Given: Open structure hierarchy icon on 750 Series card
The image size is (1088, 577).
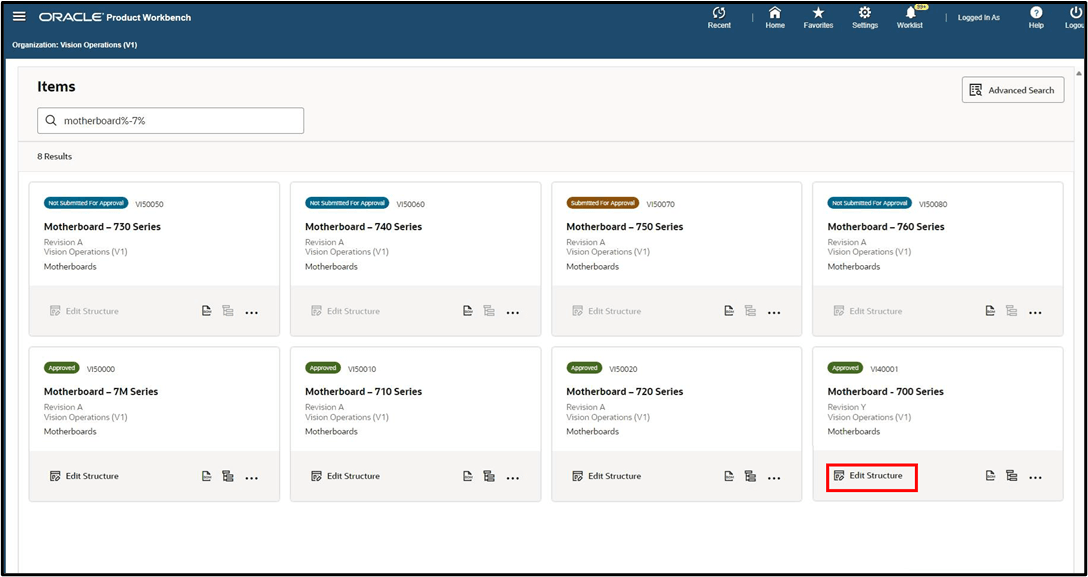Looking at the screenshot, I should 750,311.
